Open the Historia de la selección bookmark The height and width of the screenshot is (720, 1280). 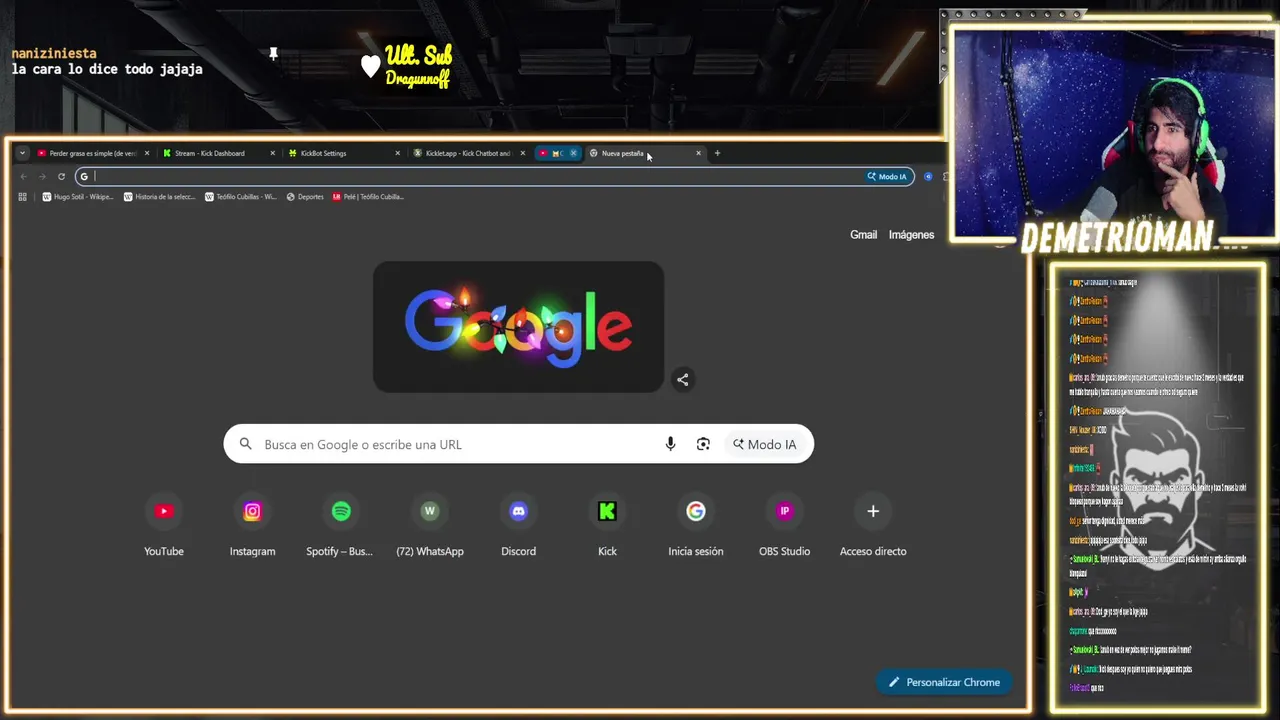[x=159, y=197]
